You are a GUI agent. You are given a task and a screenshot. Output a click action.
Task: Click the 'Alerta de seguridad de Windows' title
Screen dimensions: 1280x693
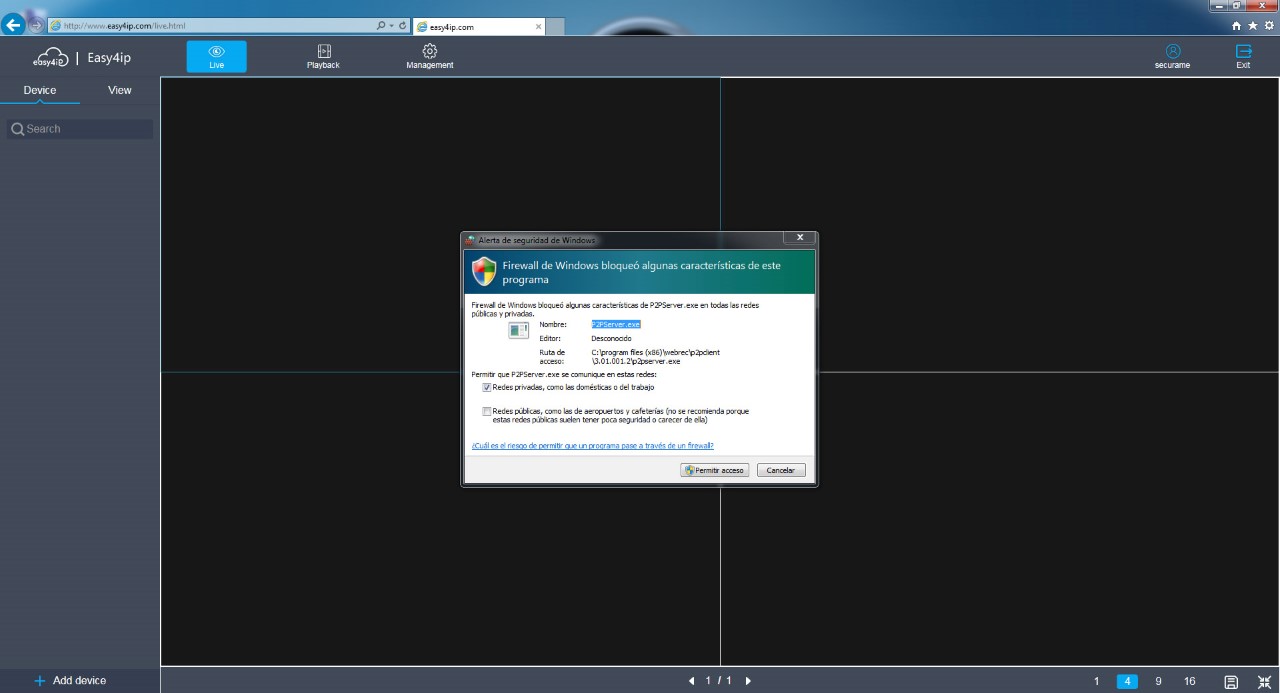pos(536,240)
